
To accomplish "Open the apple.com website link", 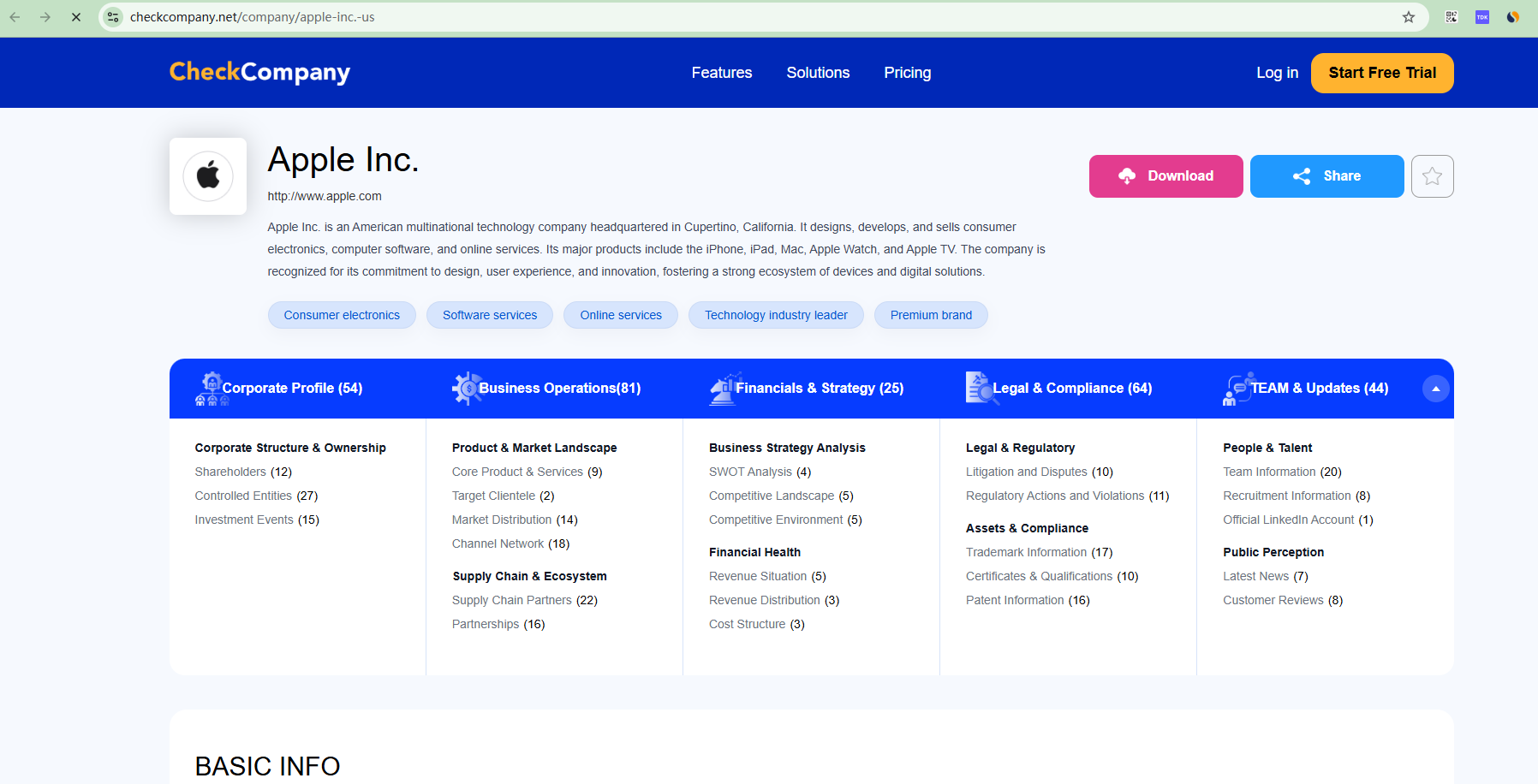I will tap(324, 196).
